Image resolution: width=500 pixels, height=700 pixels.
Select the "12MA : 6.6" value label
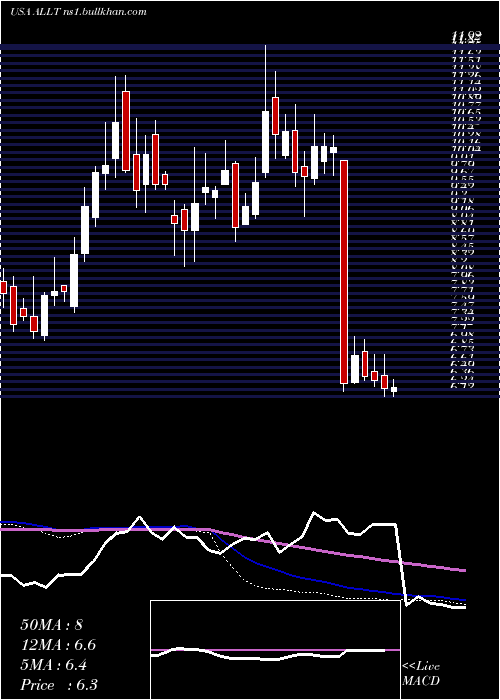pyautogui.click(x=58, y=645)
